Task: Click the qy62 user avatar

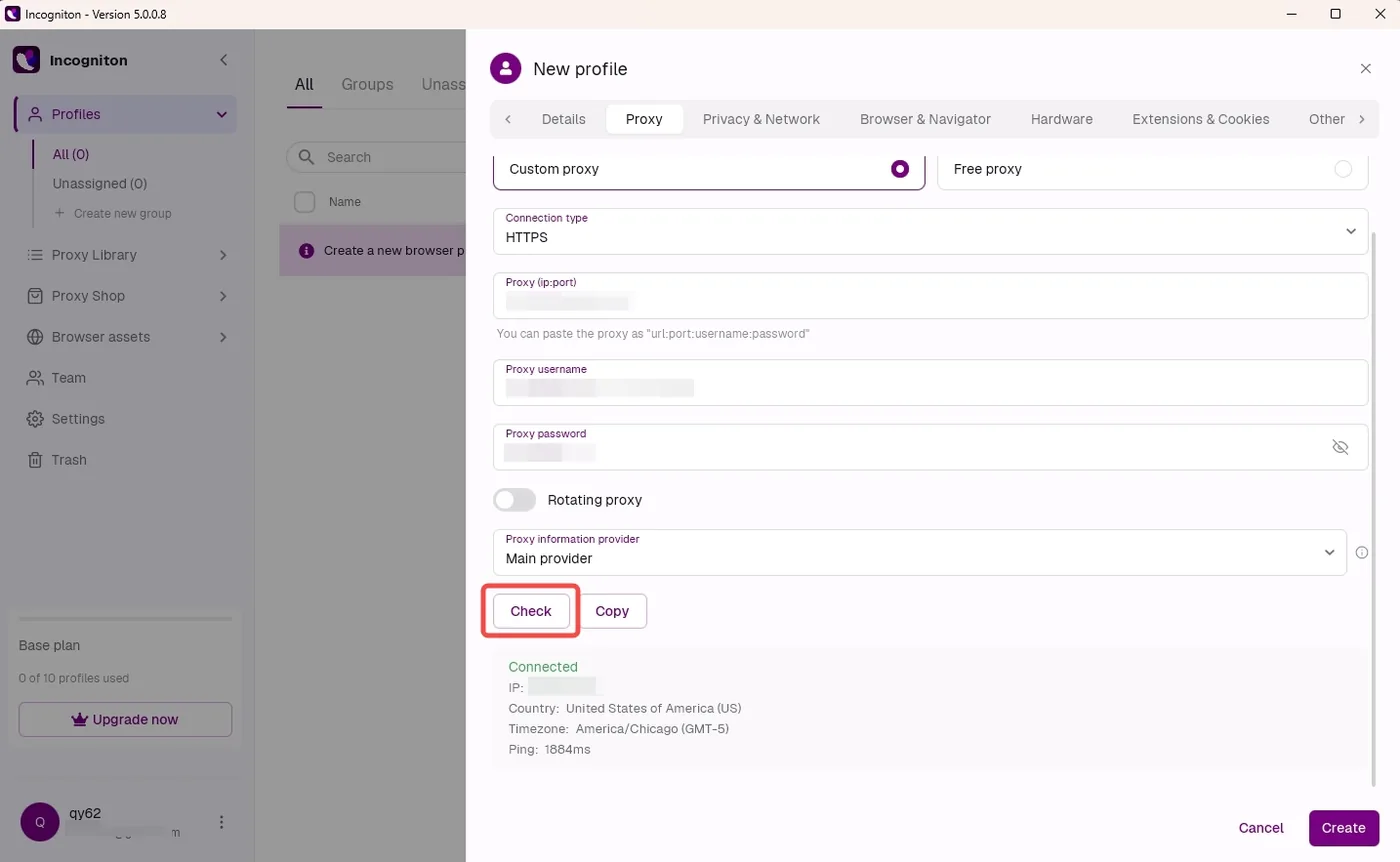Action: point(40,822)
